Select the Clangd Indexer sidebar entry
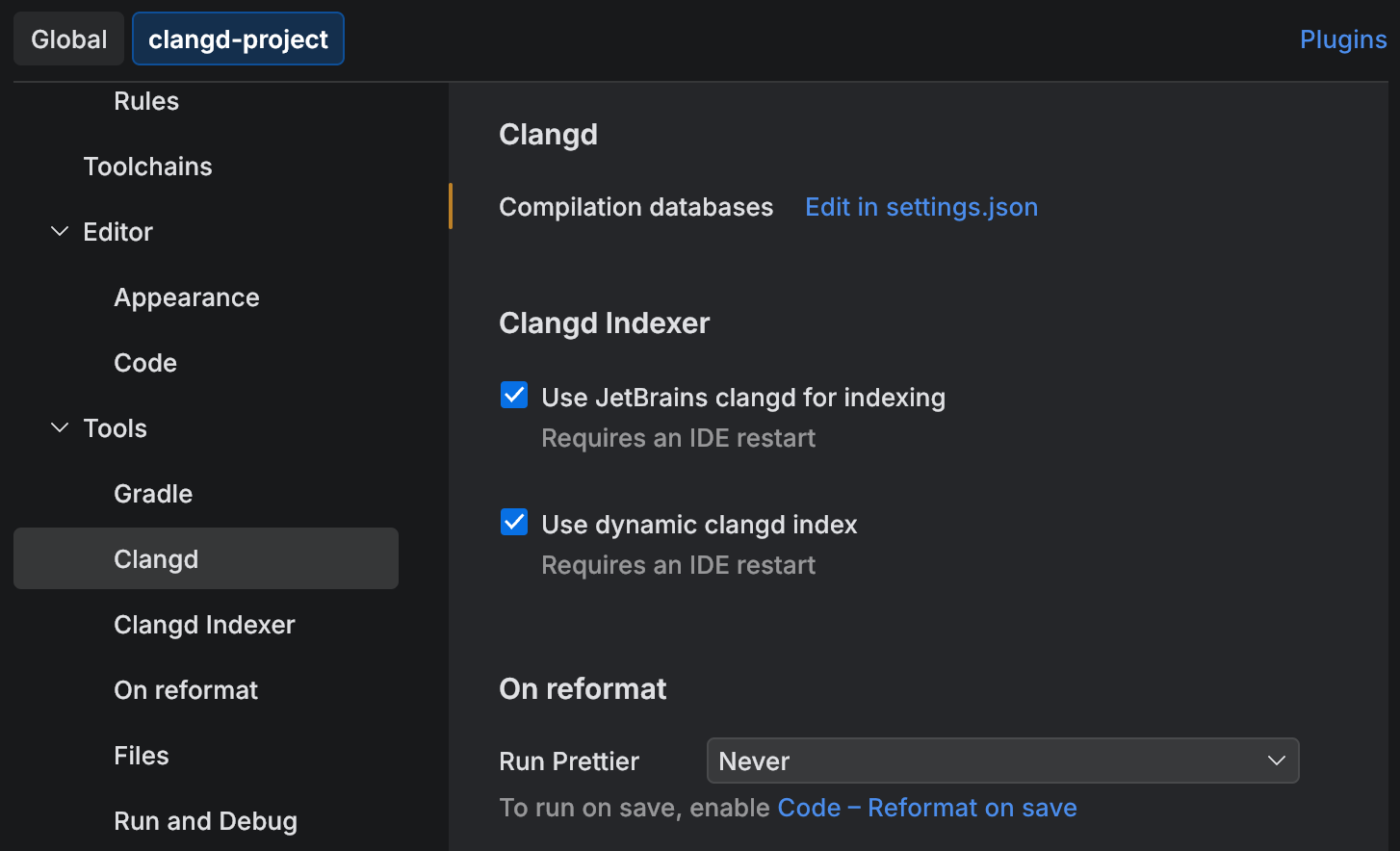Screen dimensions: 1400x851 (x=204, y=624)
